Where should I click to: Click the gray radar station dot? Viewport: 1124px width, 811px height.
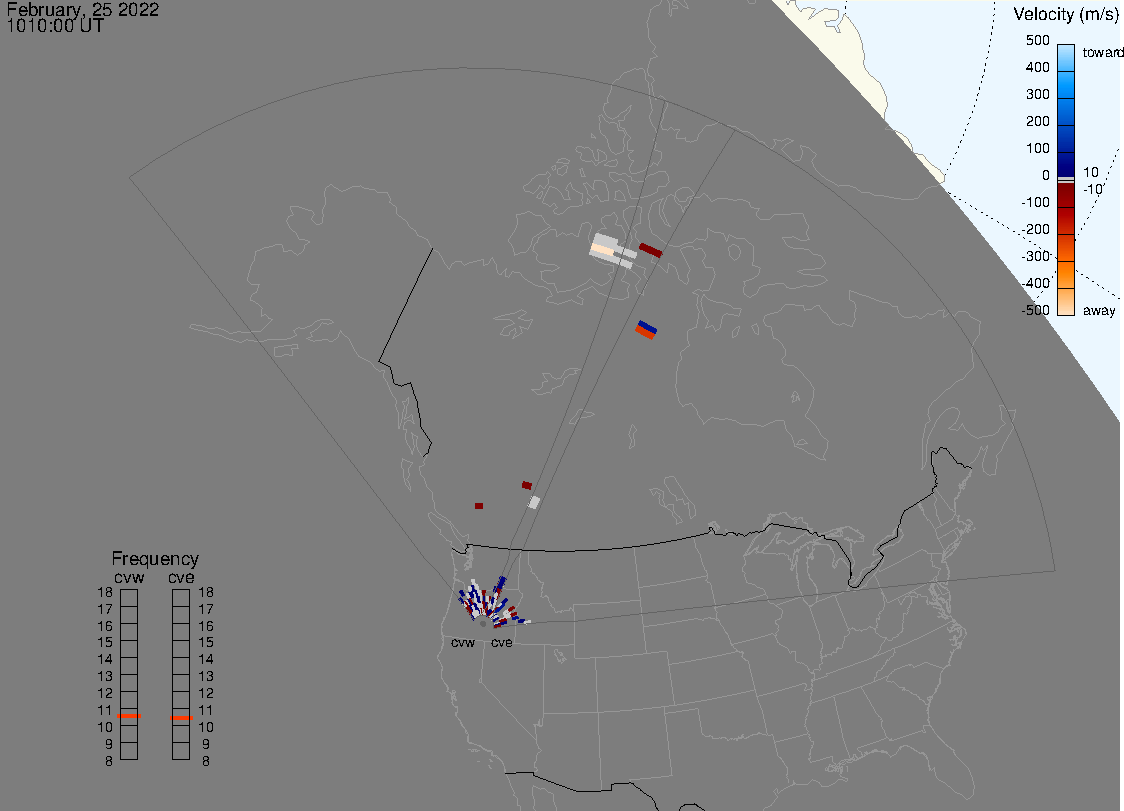[x=482, y=624]
